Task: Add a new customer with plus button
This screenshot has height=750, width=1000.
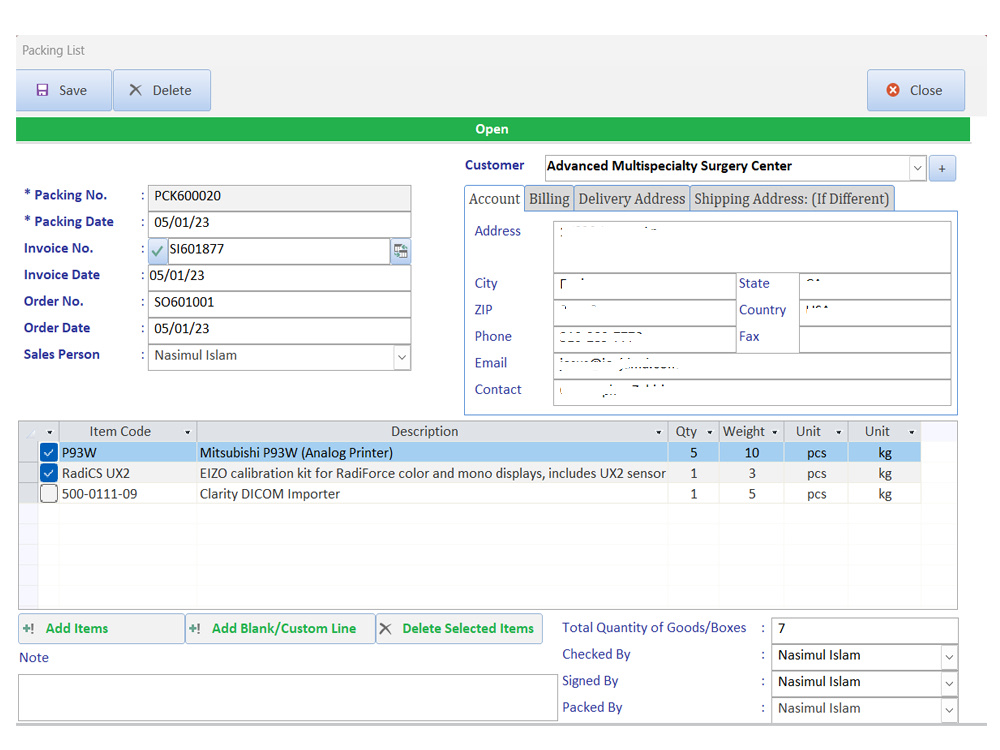Action: (x=942, y=169)
